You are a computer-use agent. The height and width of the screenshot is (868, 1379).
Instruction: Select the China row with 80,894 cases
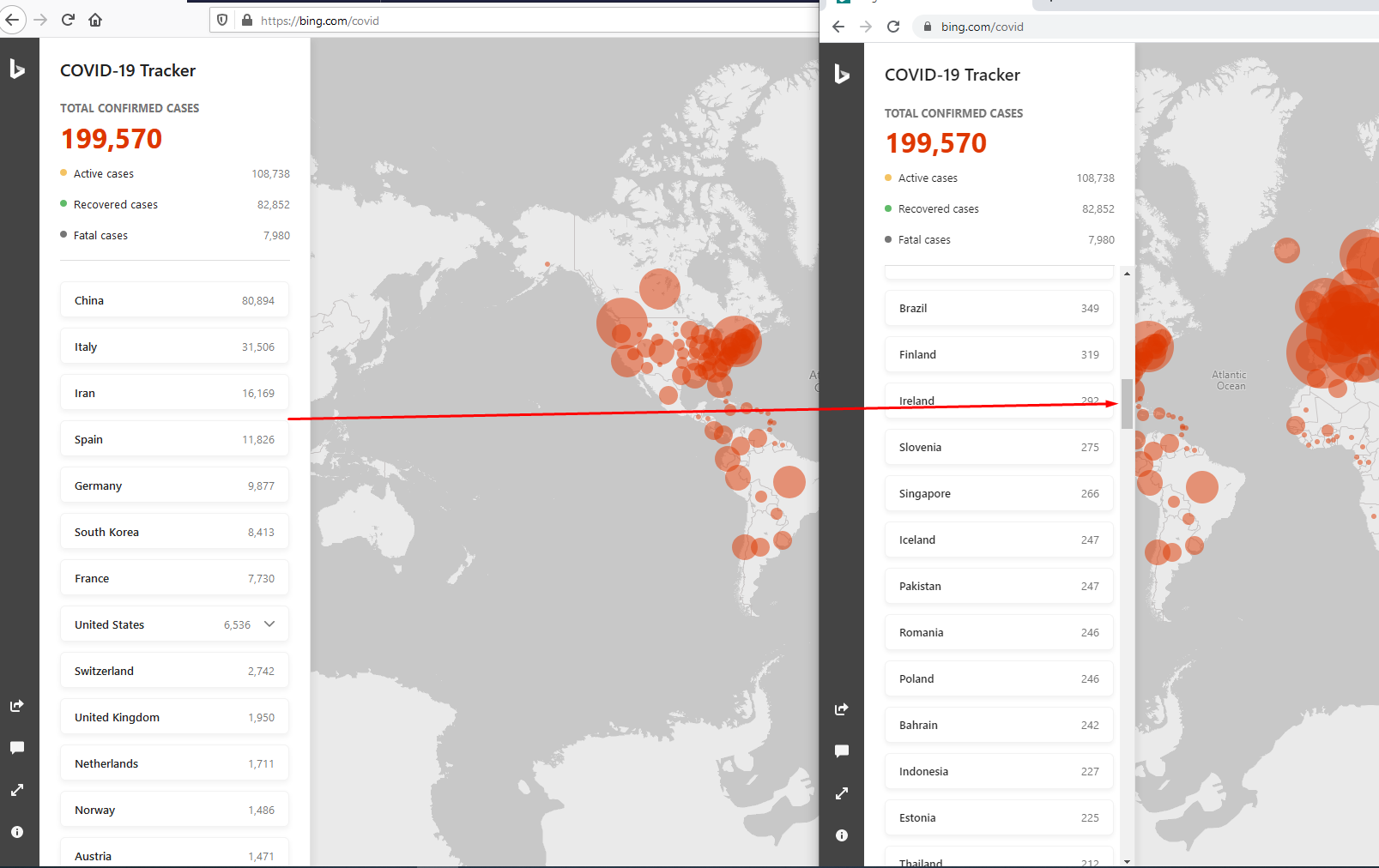pyautogui.click(x=174, y=300)
